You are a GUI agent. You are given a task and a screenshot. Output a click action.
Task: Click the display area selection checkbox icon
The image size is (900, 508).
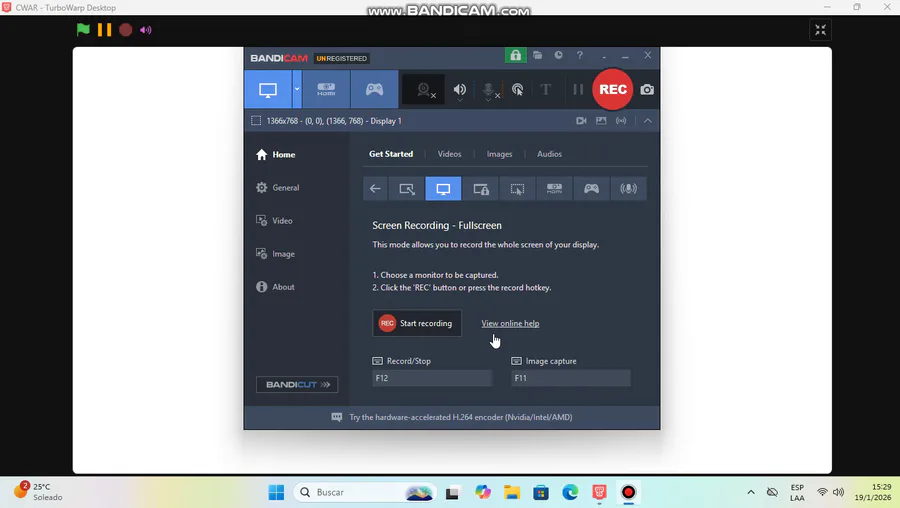(256, 121)
